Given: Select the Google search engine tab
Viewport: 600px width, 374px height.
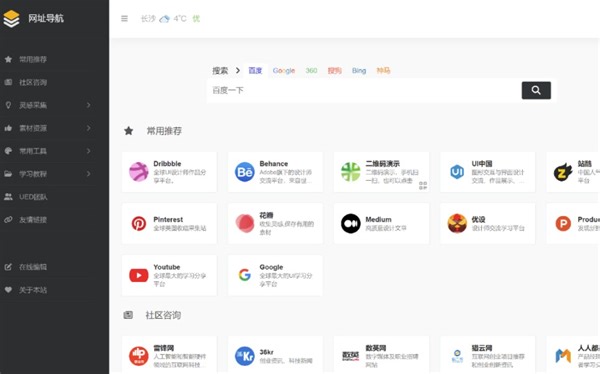Looking at the screenshot, I should [x=284, y=70].
